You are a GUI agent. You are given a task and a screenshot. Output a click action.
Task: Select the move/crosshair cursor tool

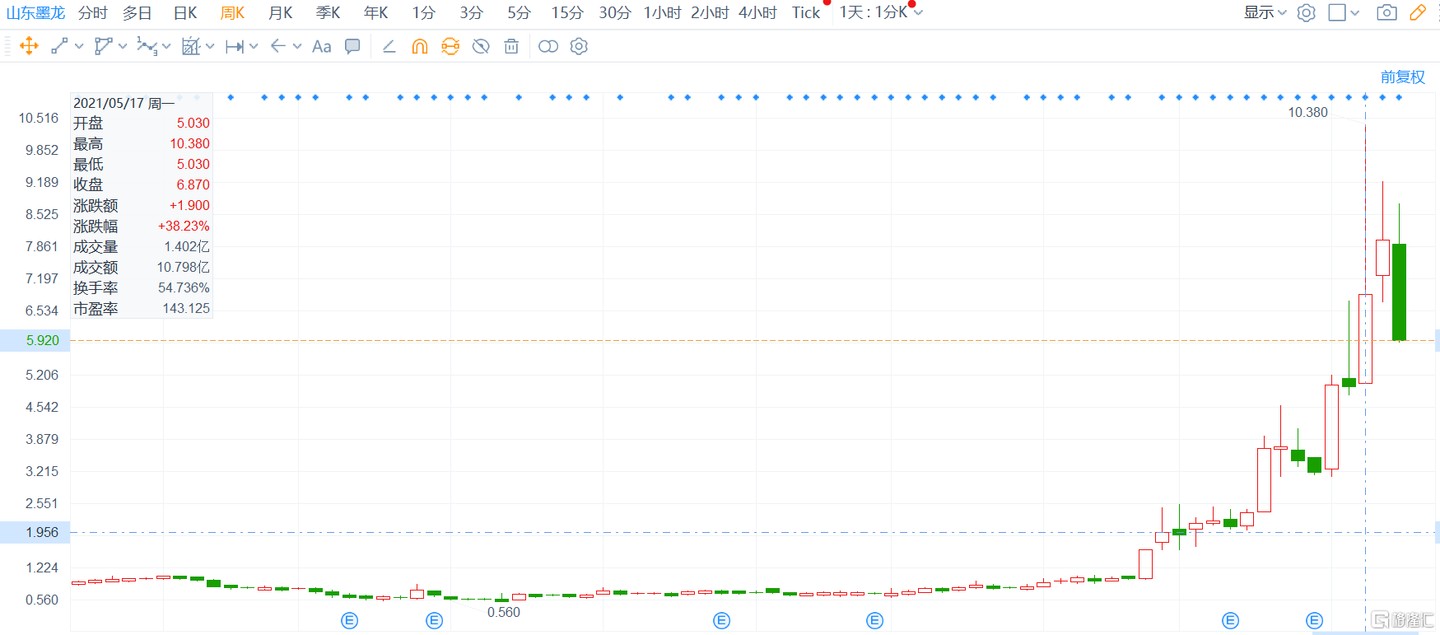tap(29, 46)
